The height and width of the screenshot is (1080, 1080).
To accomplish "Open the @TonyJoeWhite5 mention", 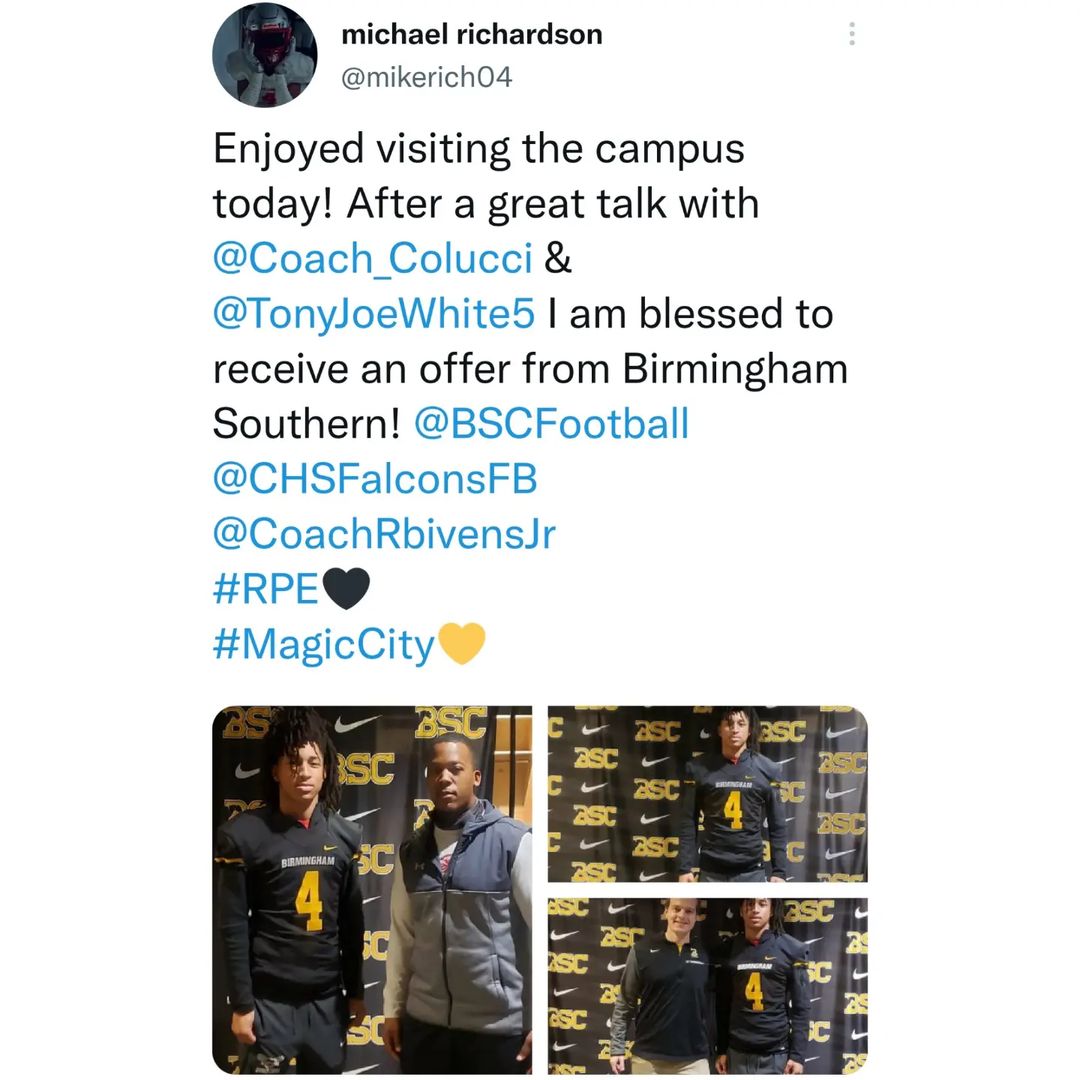I will tap(373, 313).
